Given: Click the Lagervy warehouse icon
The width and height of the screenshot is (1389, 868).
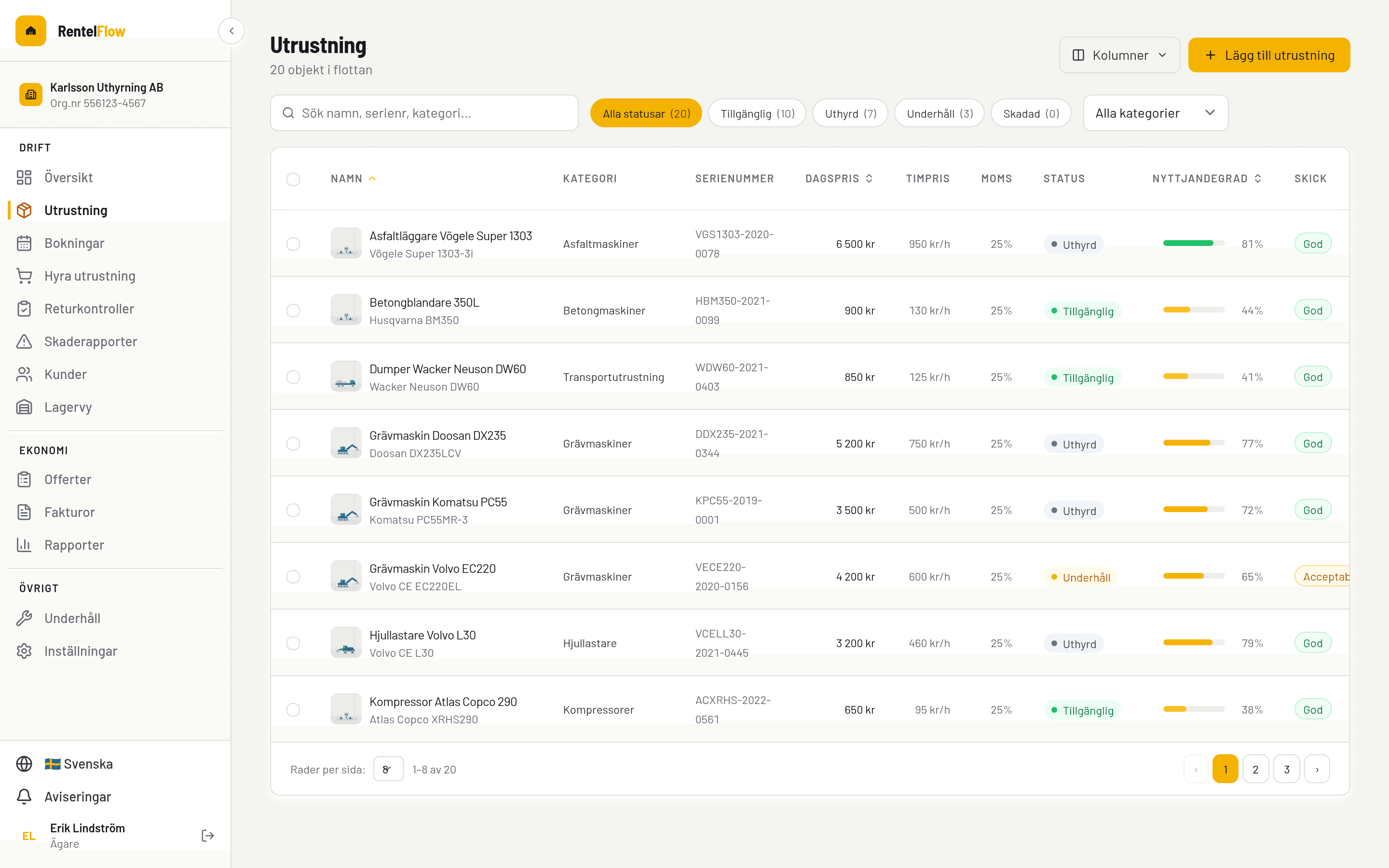Looking at the screenshot, I should (x=24, y=407).
